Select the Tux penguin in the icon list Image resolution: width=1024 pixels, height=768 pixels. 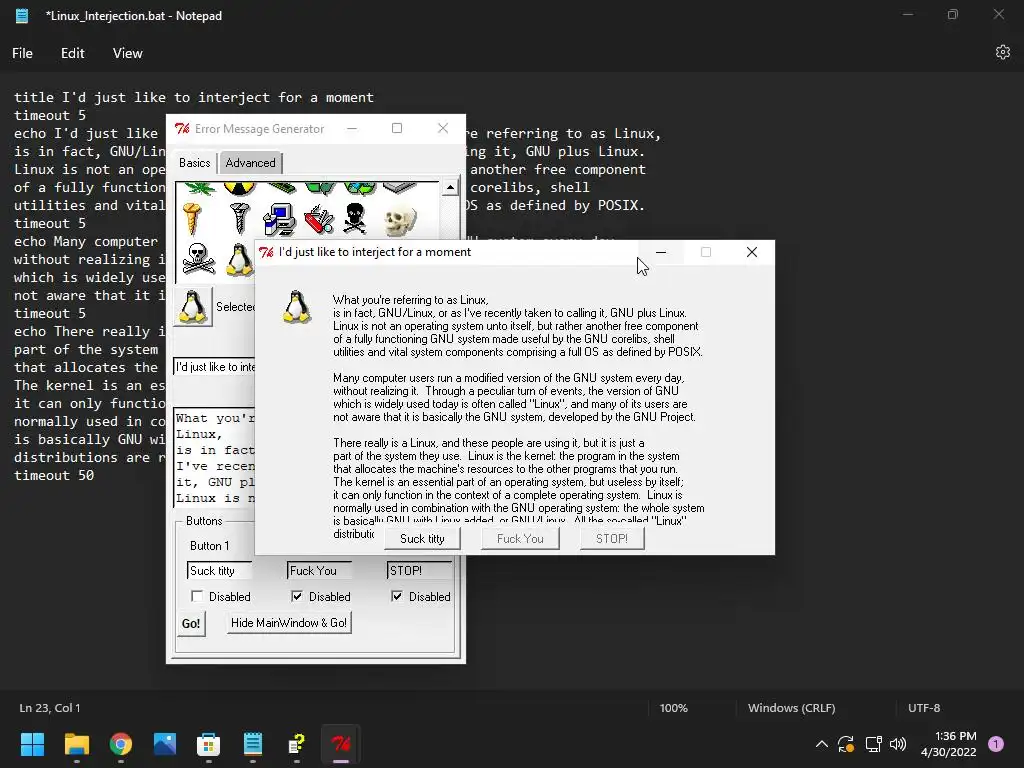pos(240,260)
